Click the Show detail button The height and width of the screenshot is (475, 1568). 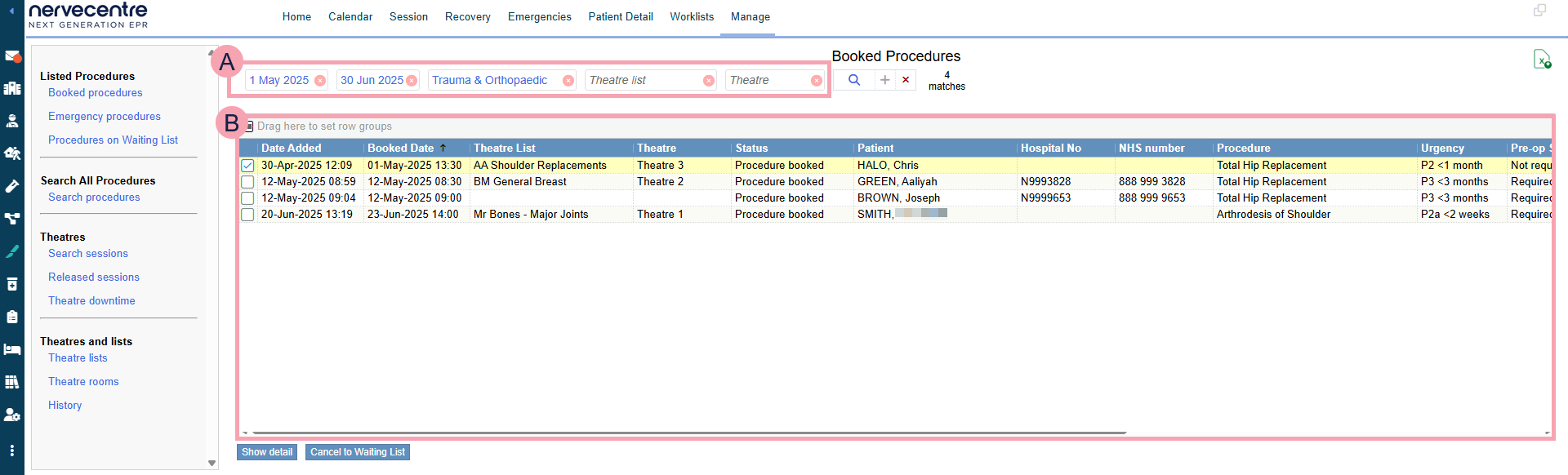(x=267, y=452)
